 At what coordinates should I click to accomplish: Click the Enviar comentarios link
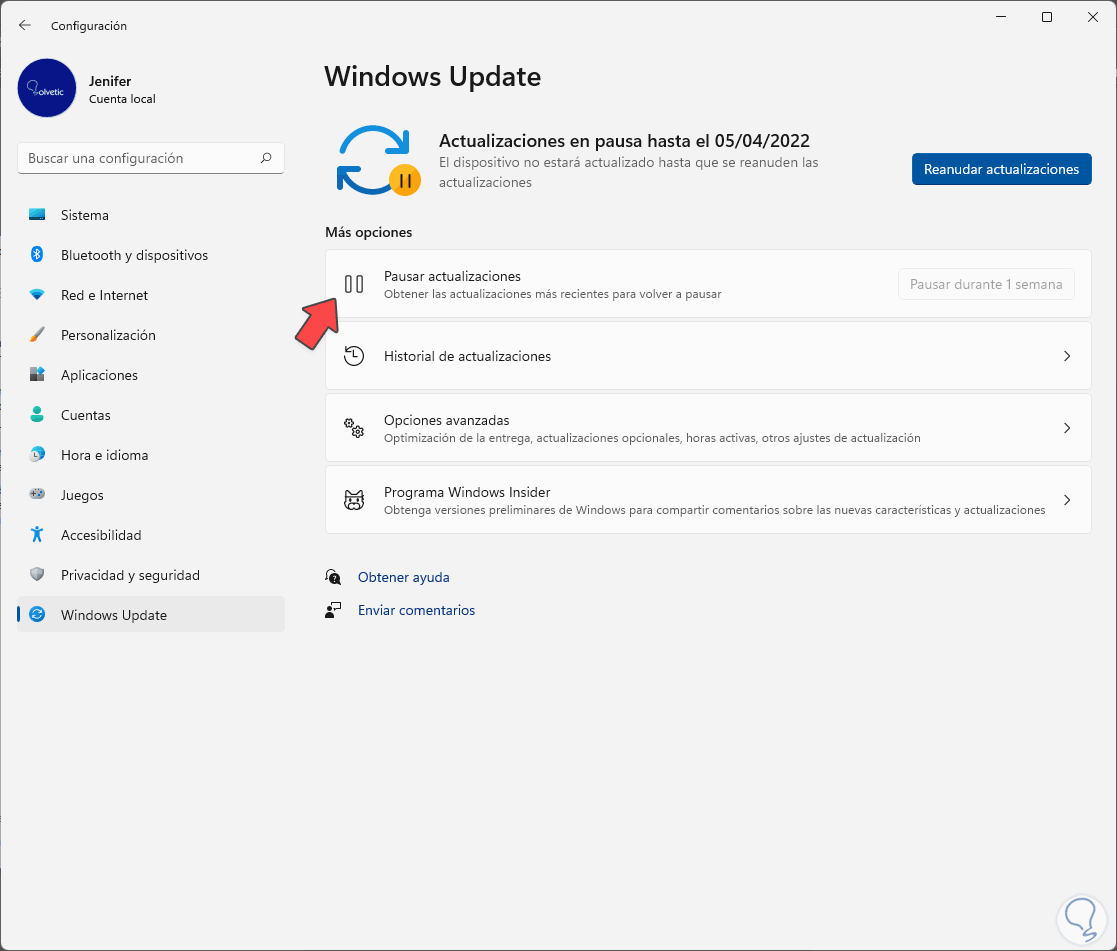pyautogui.click(x=416, y=610)
